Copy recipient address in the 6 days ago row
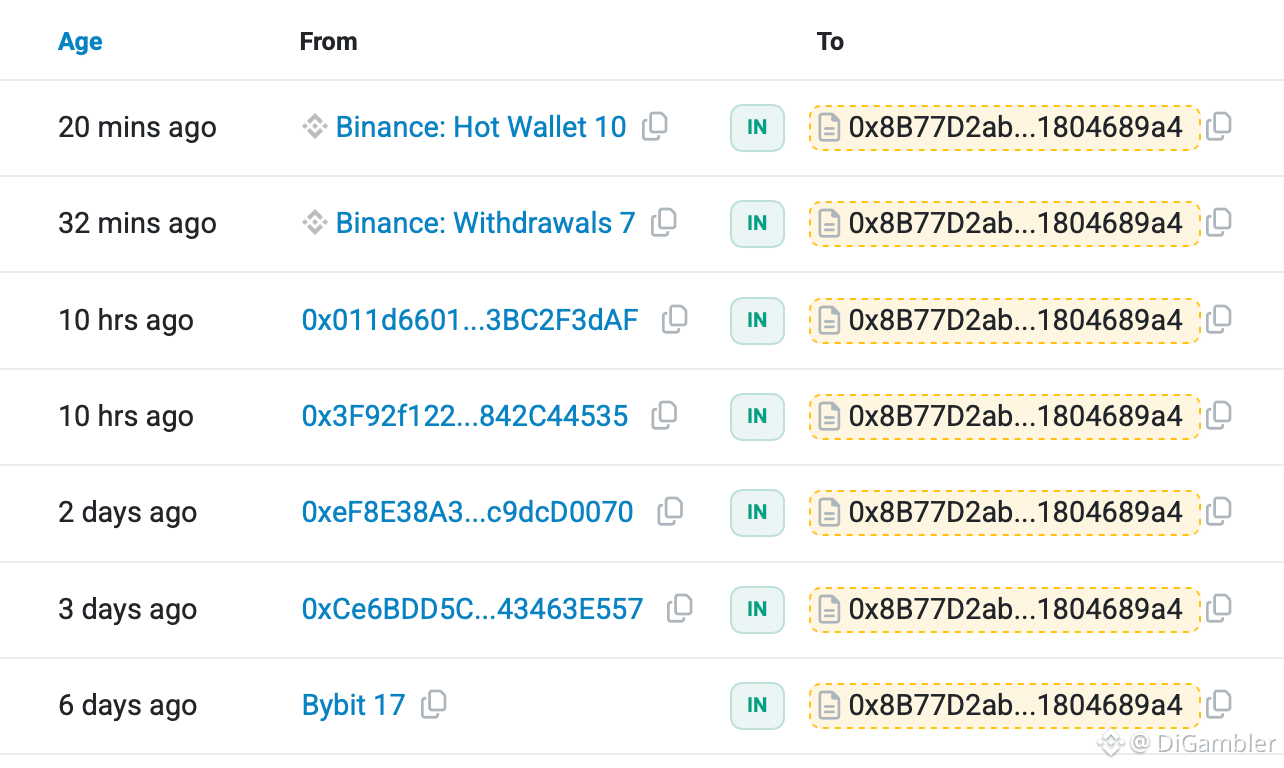 [1218, 705]
